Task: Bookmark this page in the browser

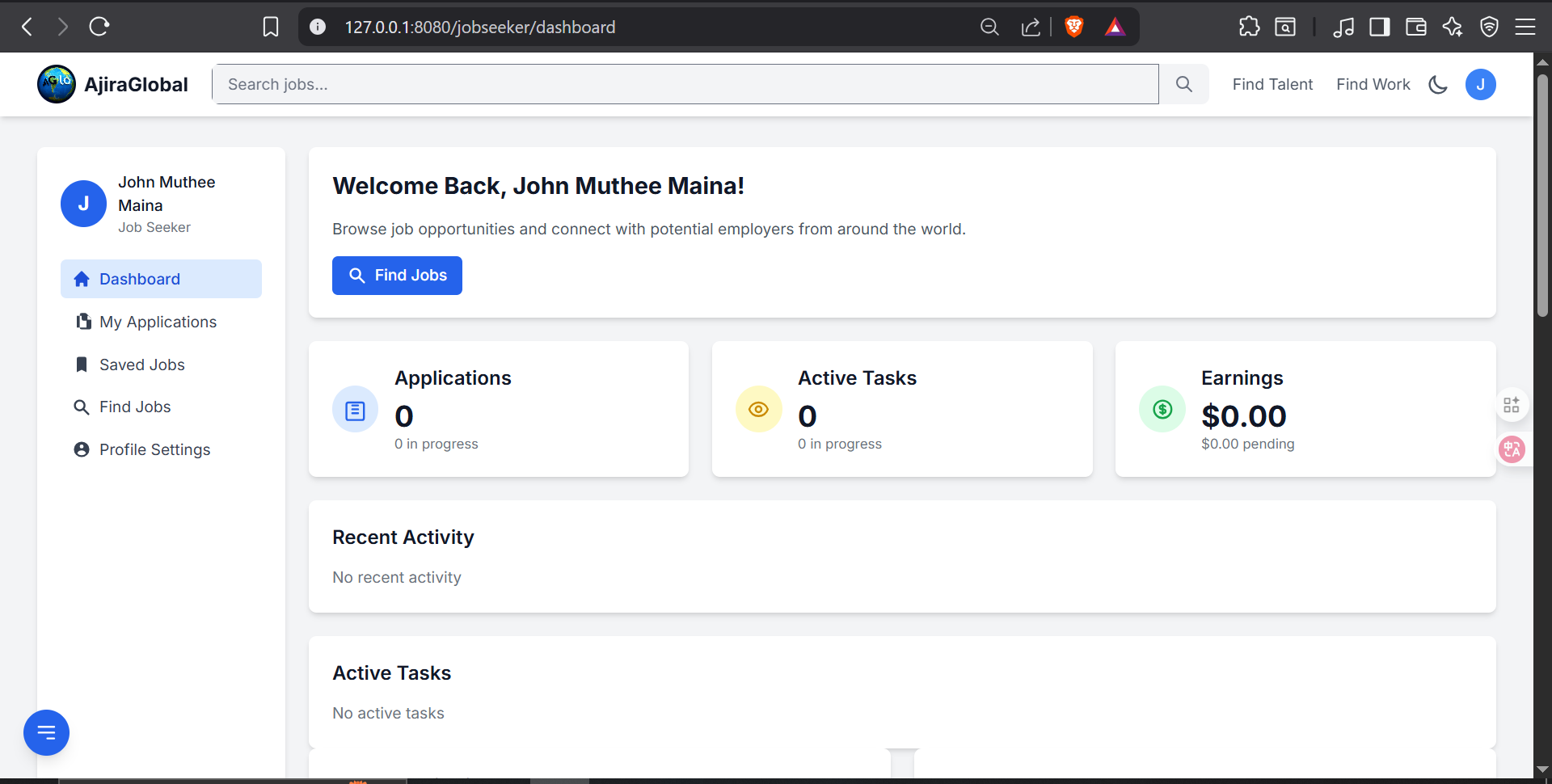Action: [271, 27]
